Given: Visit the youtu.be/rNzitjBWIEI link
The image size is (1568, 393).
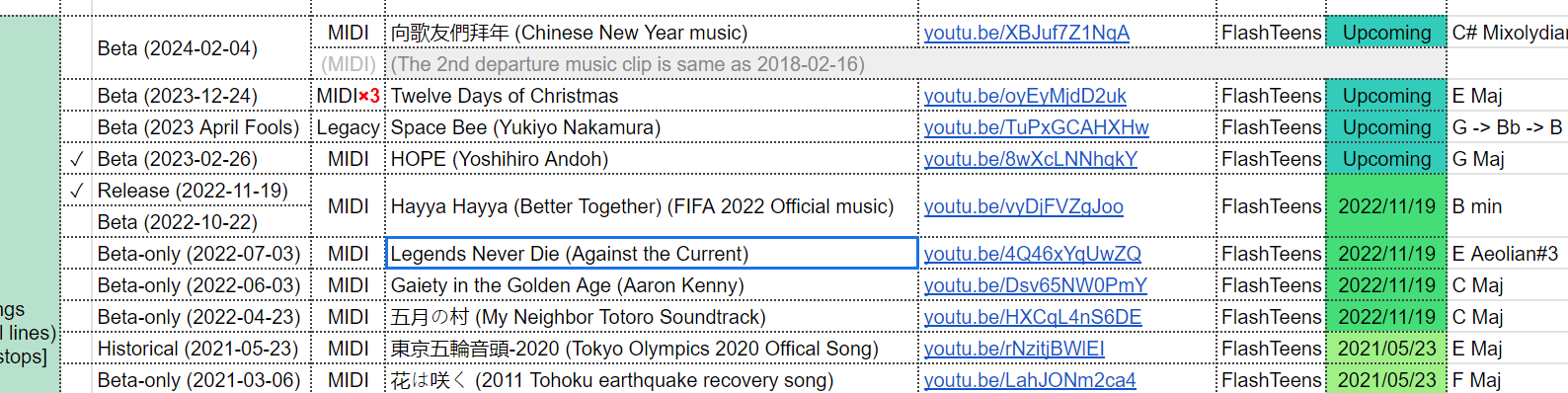Looking at the screenshot, I should pos(1014,349).
